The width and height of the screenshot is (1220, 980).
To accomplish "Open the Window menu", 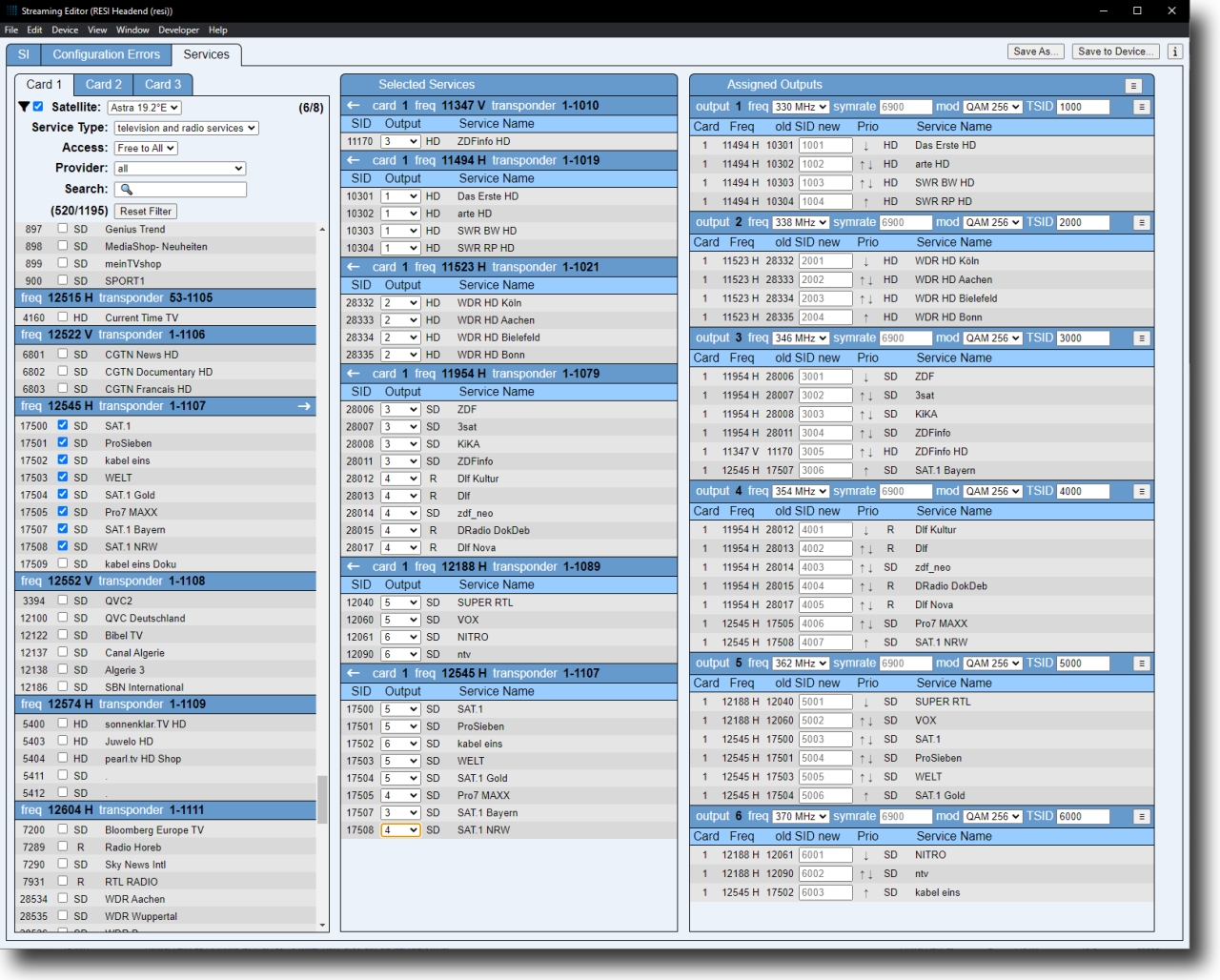I will (x=132, y=30).
